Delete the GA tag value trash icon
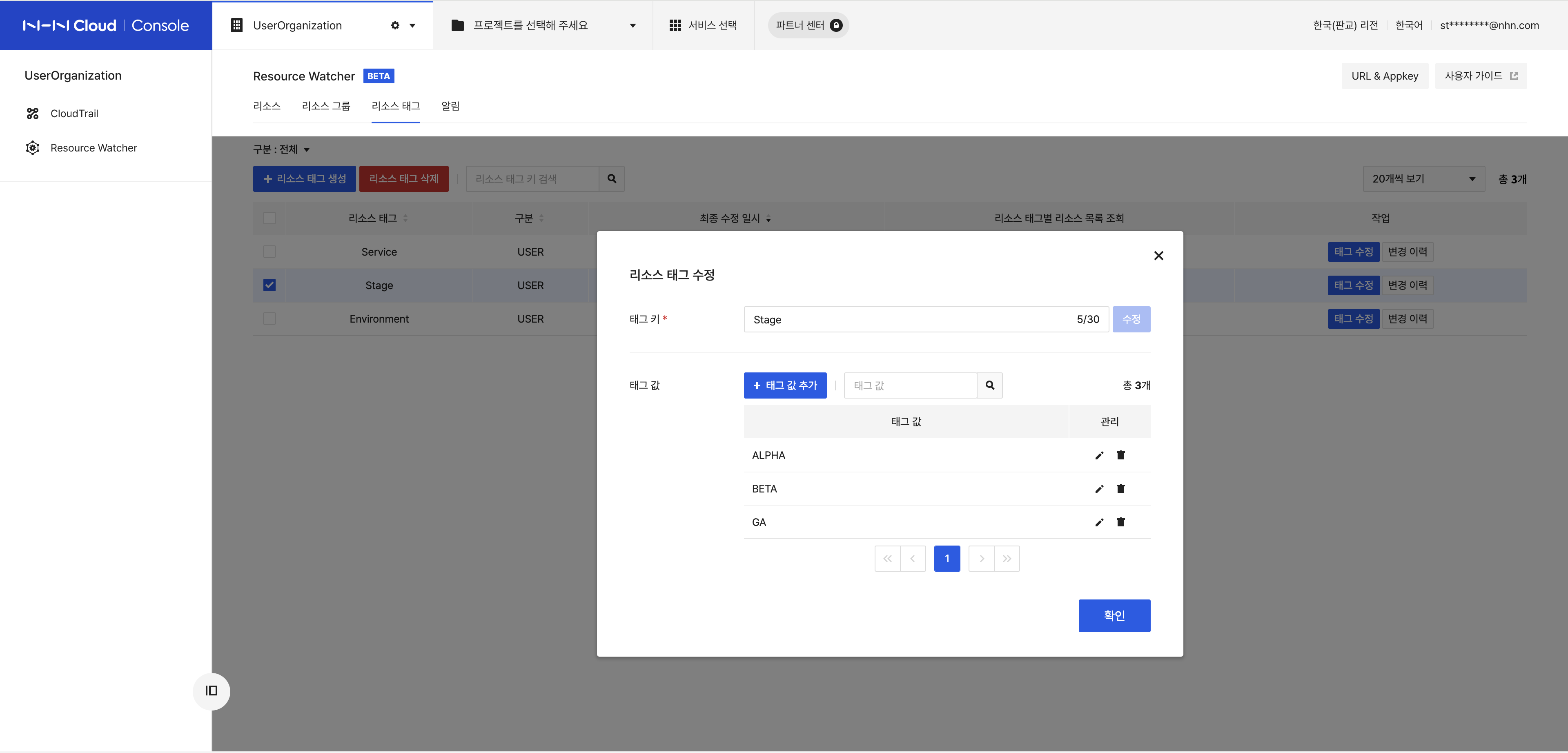This screenshot has height=753, width=1568. pos(1120,522)
